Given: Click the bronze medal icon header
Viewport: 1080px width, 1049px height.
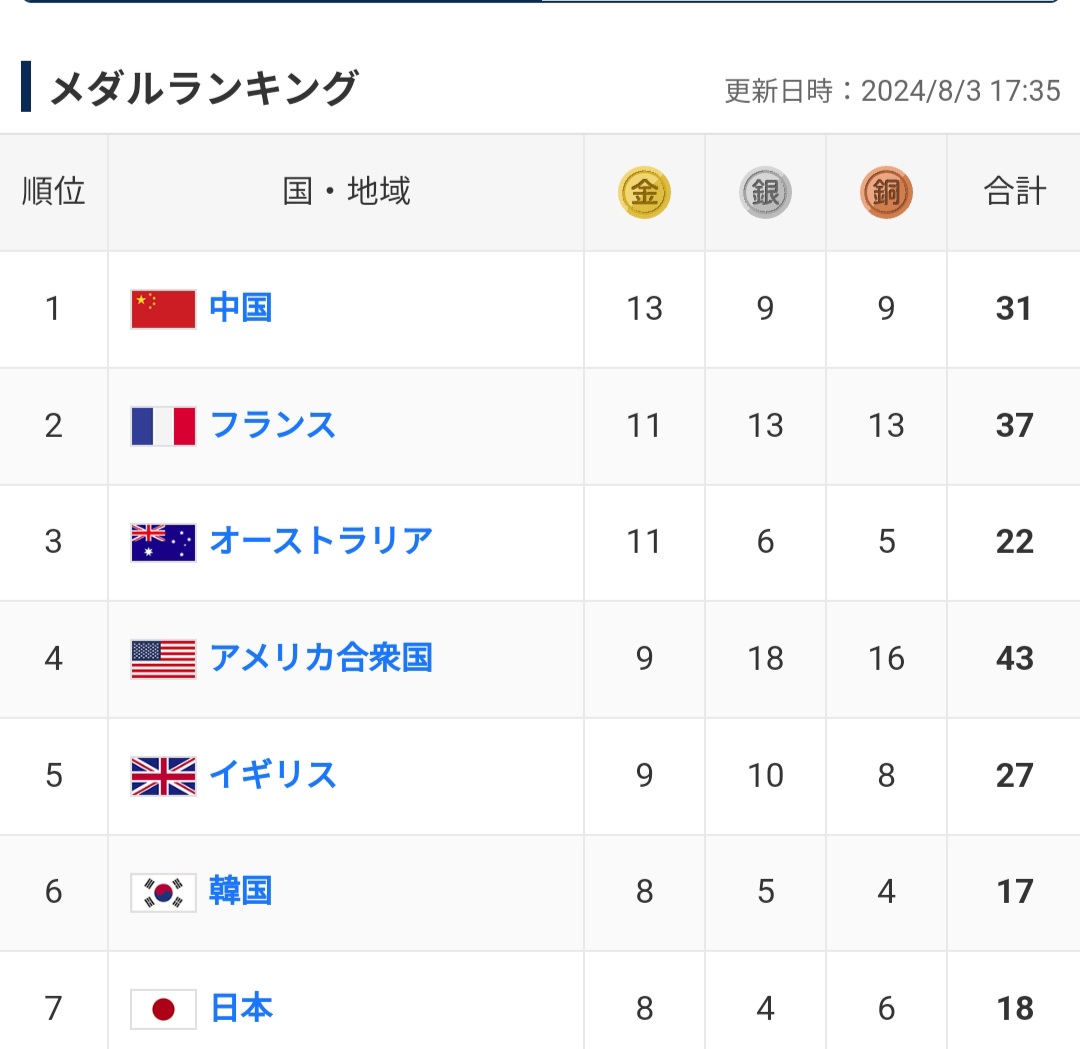Looking at the screenshot, I should click(886, 192).
